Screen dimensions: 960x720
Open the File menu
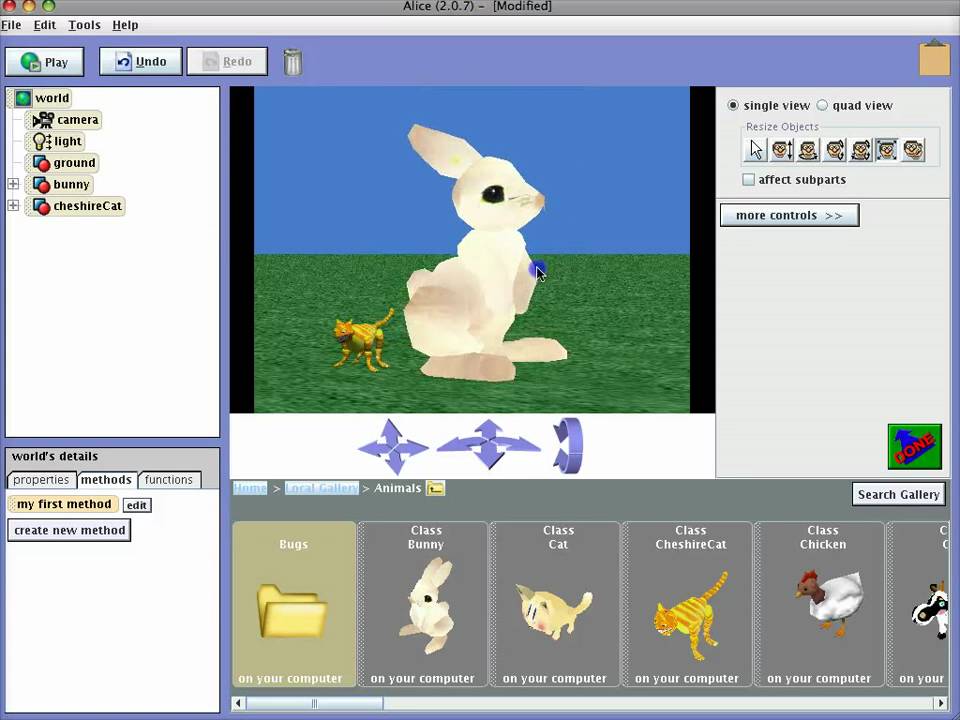[x=11, y=25]
